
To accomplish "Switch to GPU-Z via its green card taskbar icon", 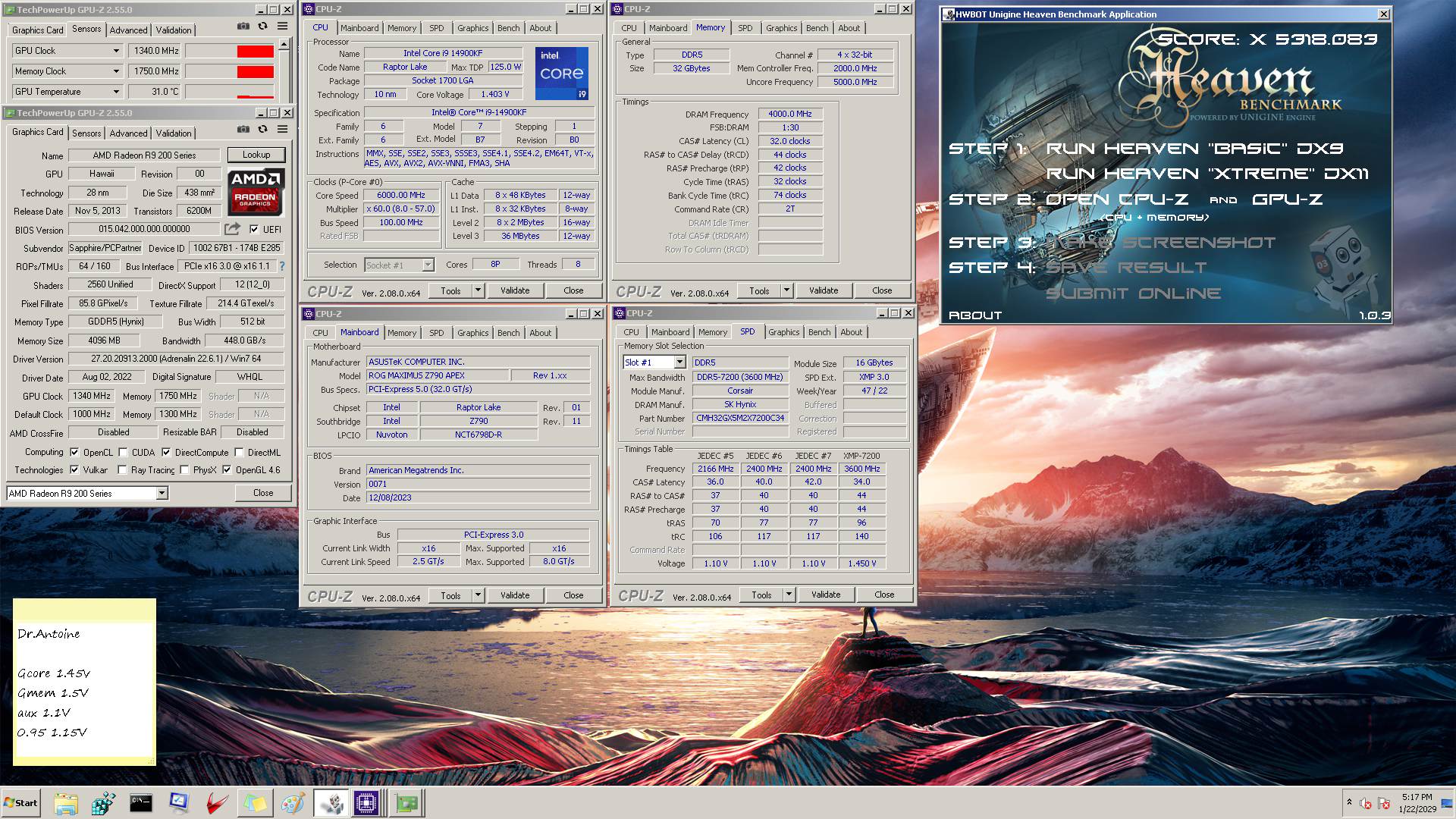I will point(406,803).
